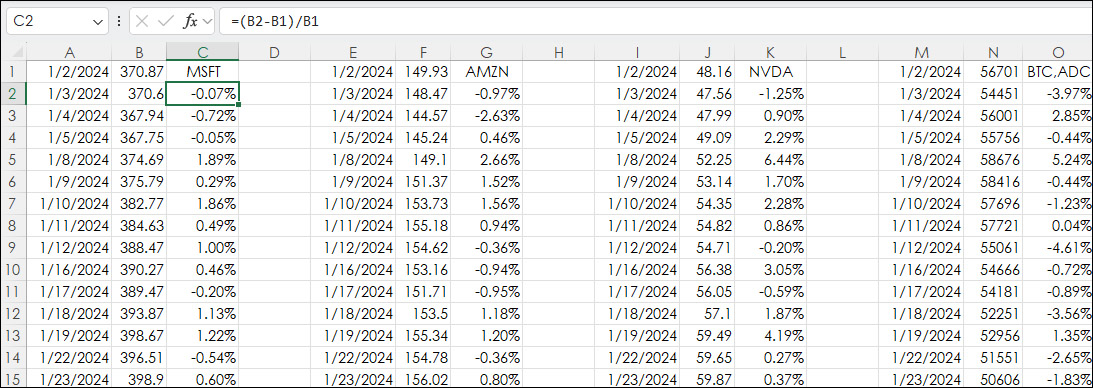
Task: Expand the formula bar function dropdown arrow
Action: [x=207, y=22]
